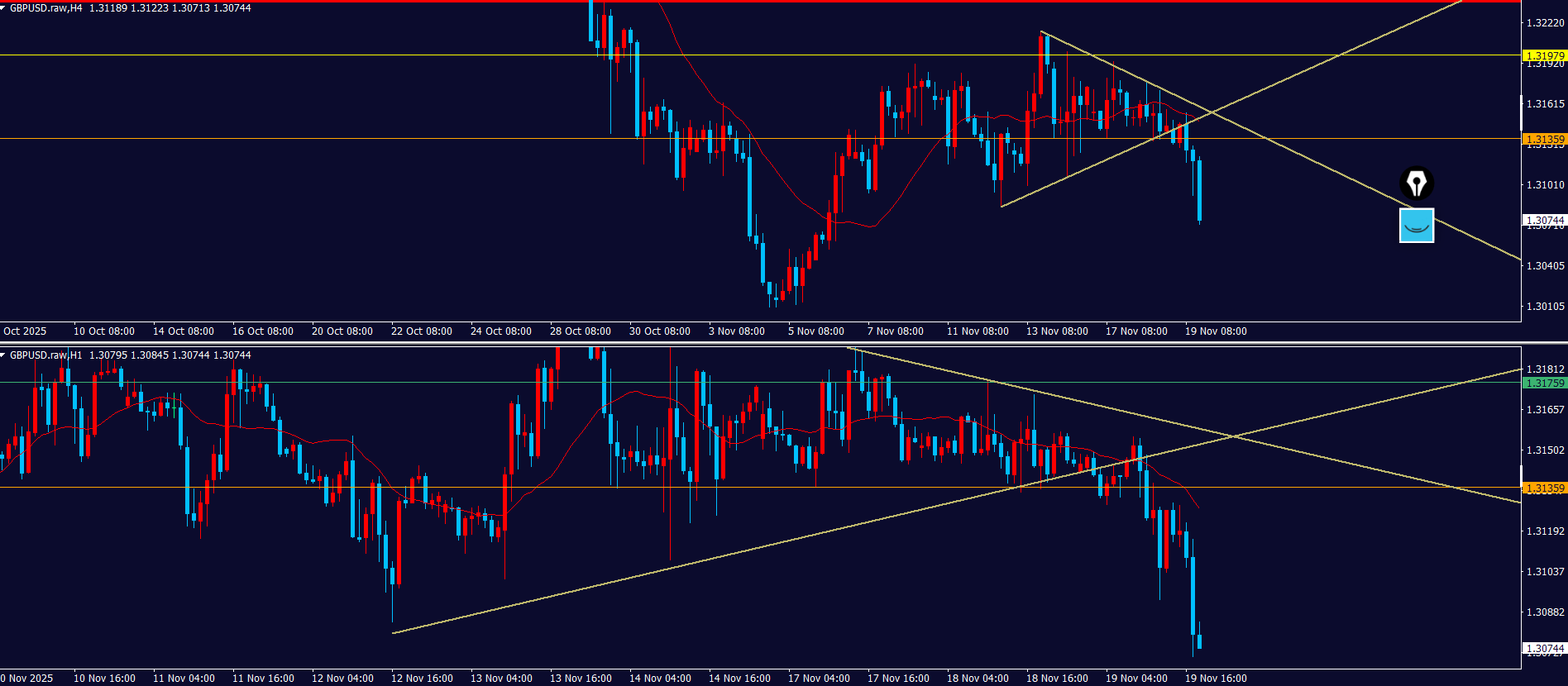Image resolution: width=1568 pixels, height=686 pixels.
Task: Click the black pen nib icon
Action: (1416, 183)
